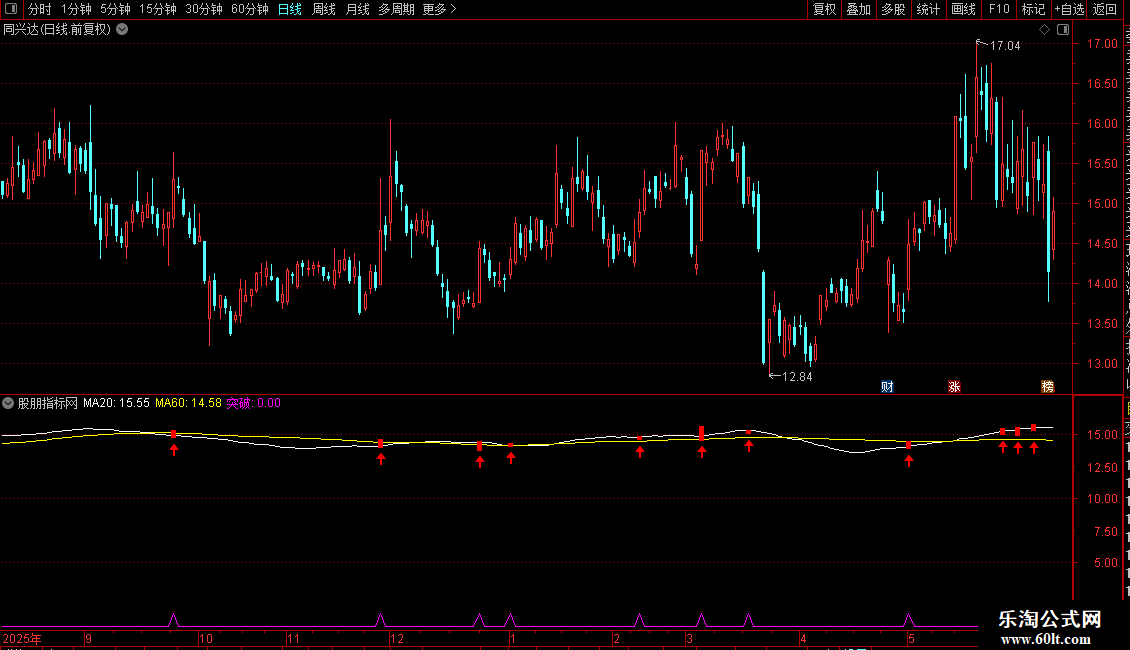Click the 突破: 0.00 value label

[x=254, y=403]
